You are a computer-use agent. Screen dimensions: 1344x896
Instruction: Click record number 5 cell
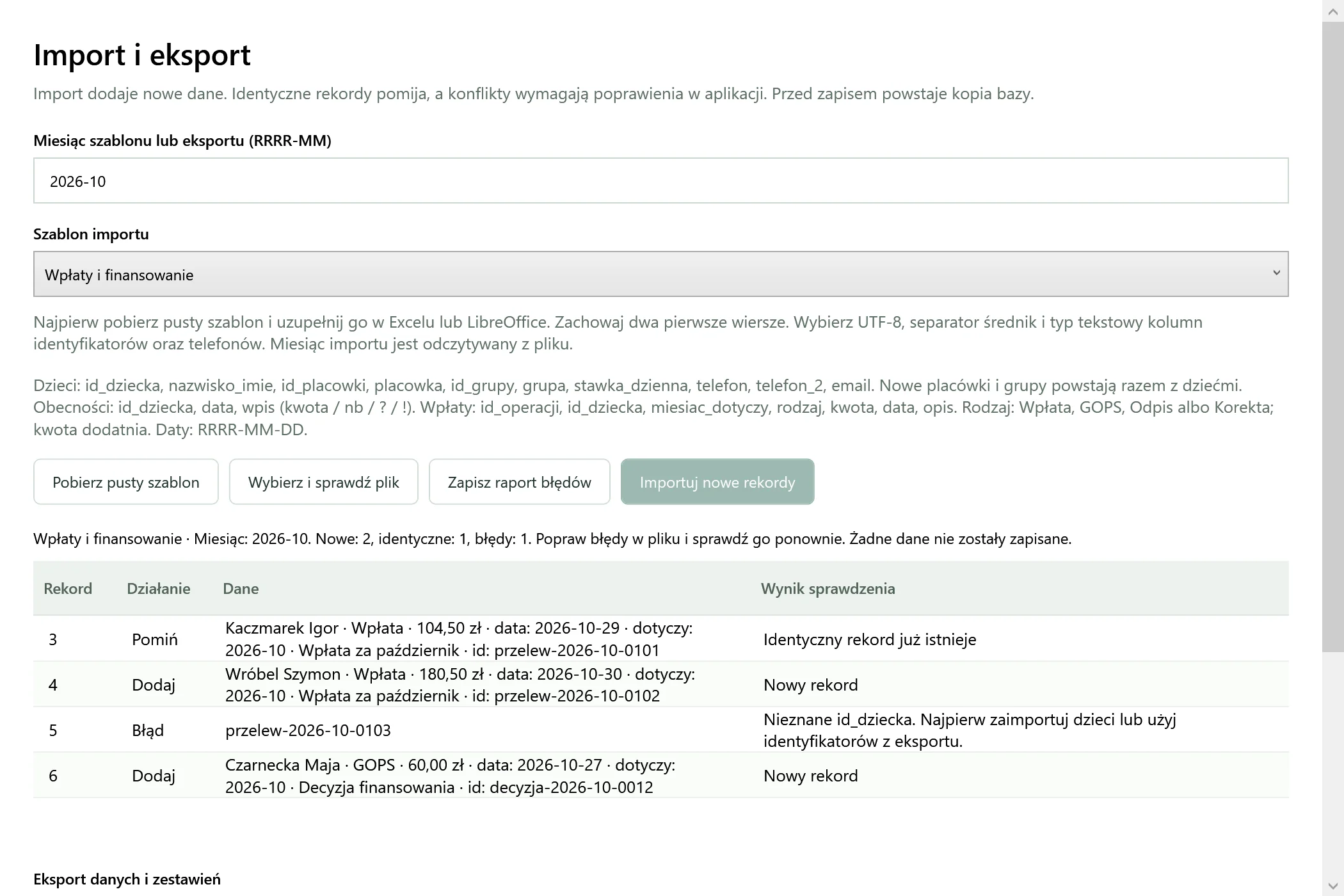point(53,730)
